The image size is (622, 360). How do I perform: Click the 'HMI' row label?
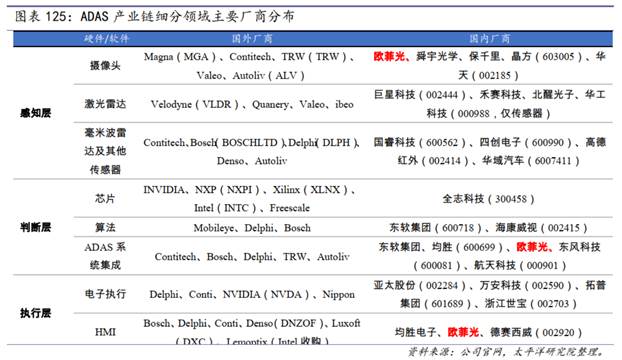[105, 332]
